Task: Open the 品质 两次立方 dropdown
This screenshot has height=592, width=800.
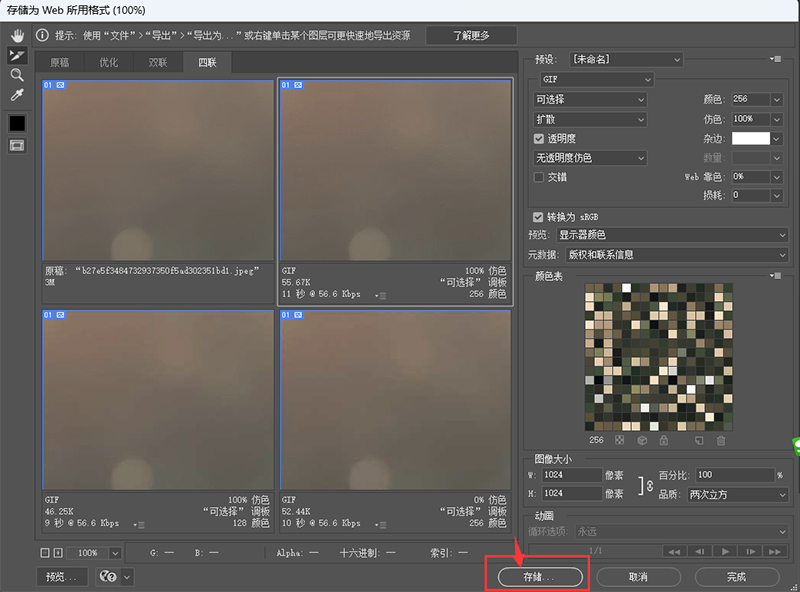Action: [737, 495]
